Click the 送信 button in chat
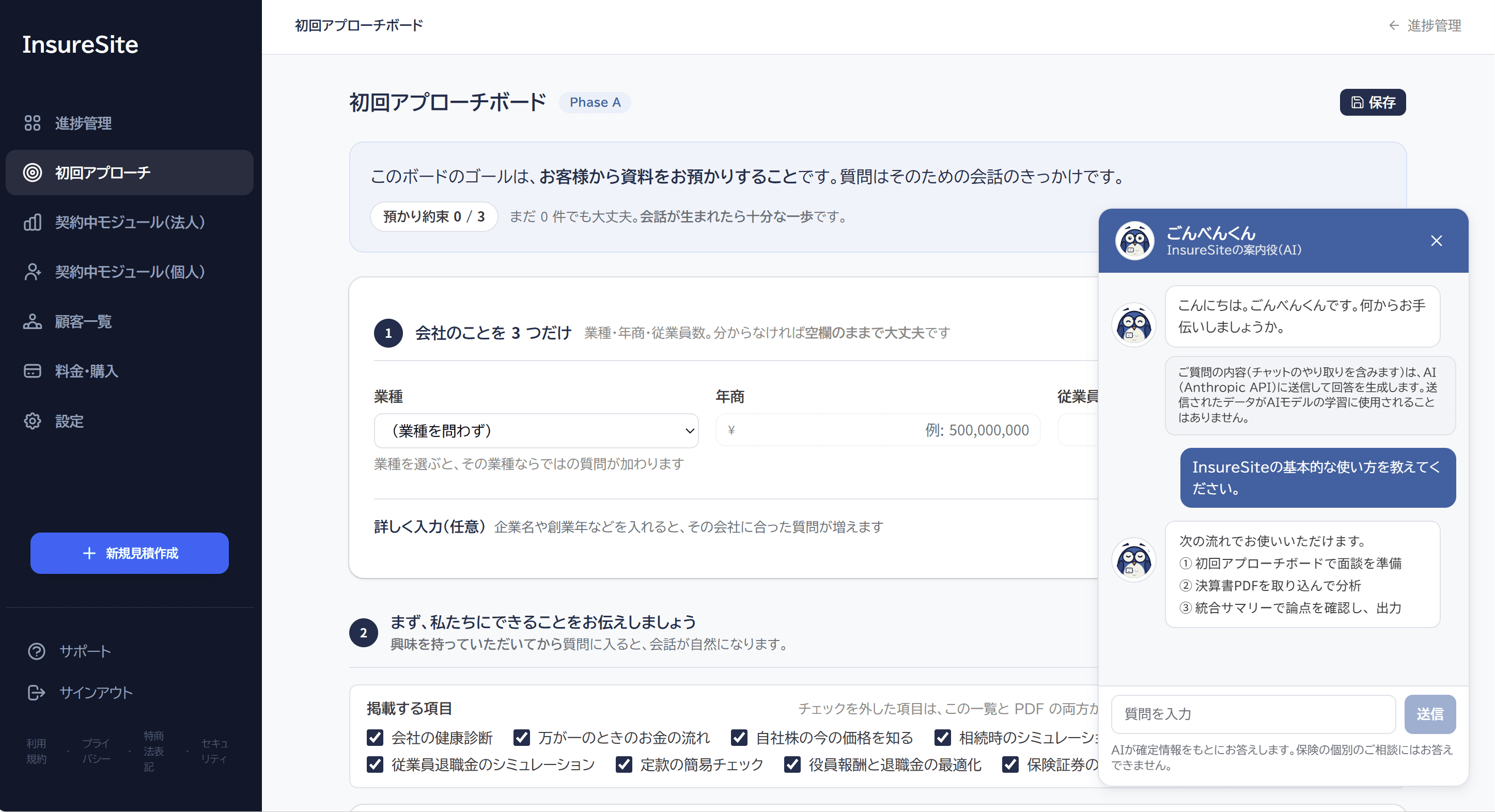Screen dimensions: 1495x812 1430,714
